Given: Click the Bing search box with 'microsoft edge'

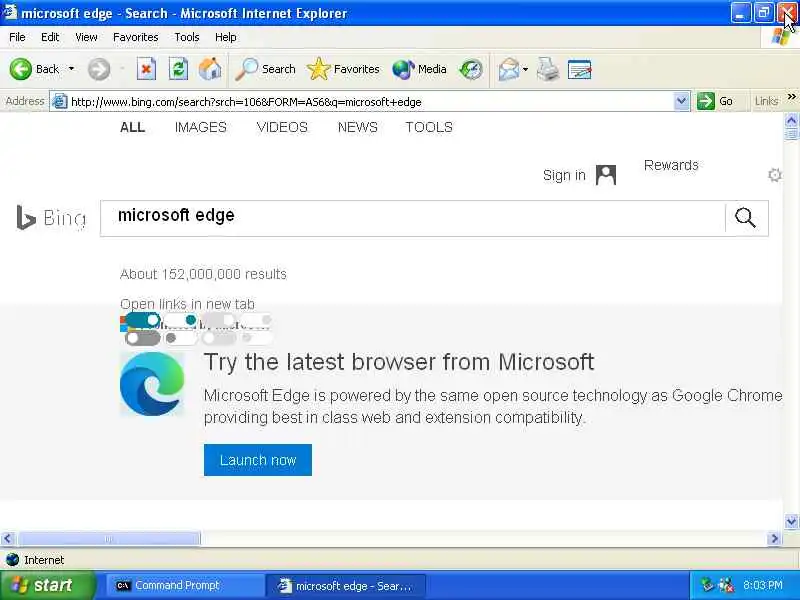Looking at the screenshot, I should point(413,218).
